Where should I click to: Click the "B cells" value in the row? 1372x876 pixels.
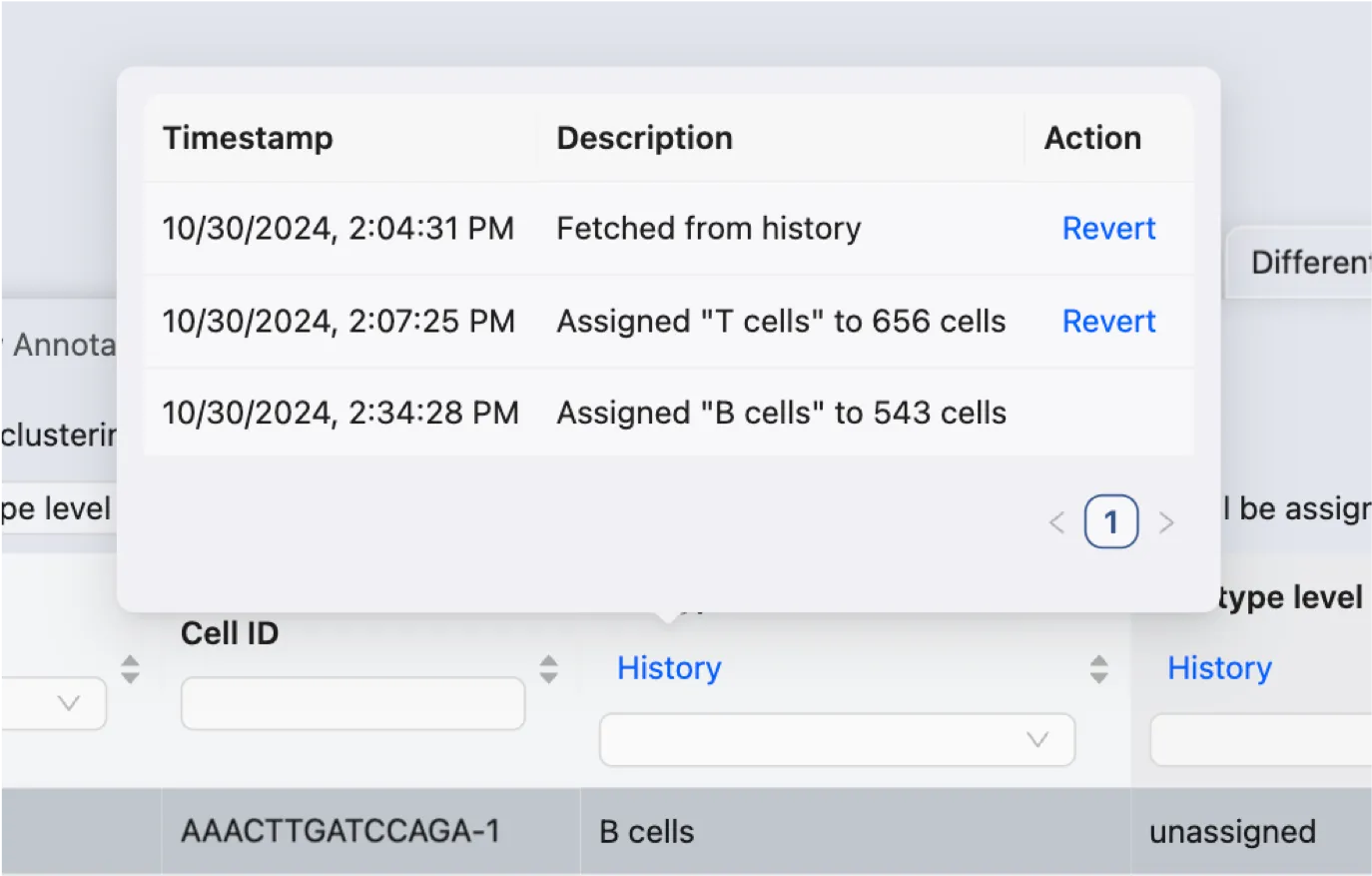(x=646, y=832)
